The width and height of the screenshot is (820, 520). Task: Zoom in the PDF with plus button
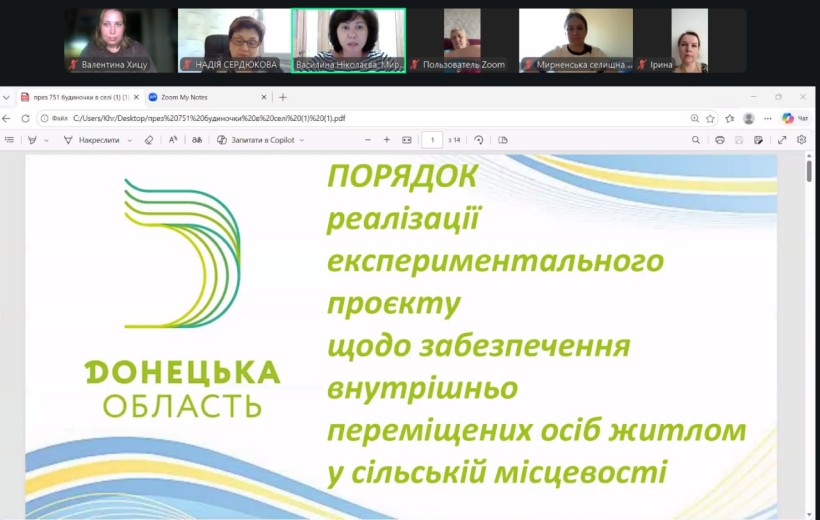(387, 140)
